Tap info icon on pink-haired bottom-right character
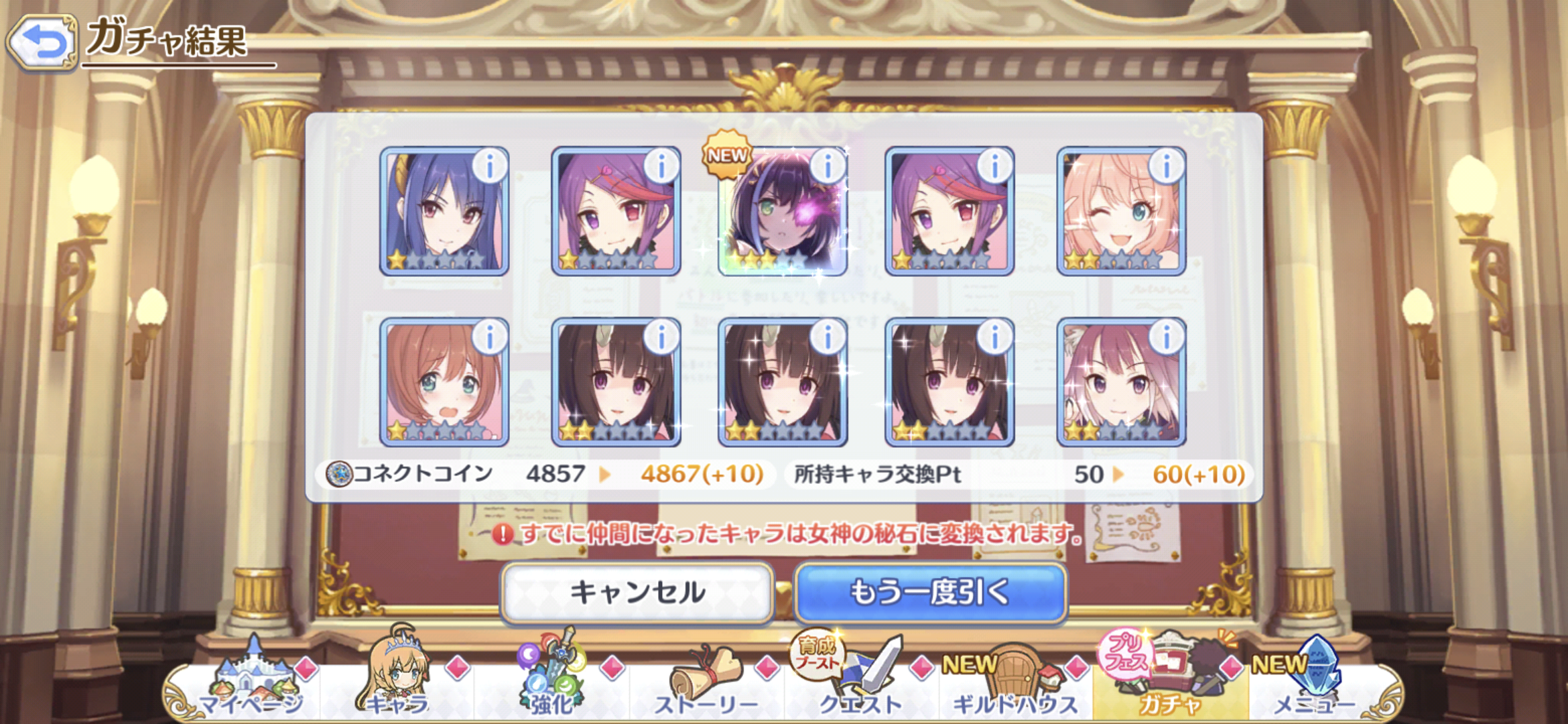1568x724 pixels. click(x=1167, y=337)
